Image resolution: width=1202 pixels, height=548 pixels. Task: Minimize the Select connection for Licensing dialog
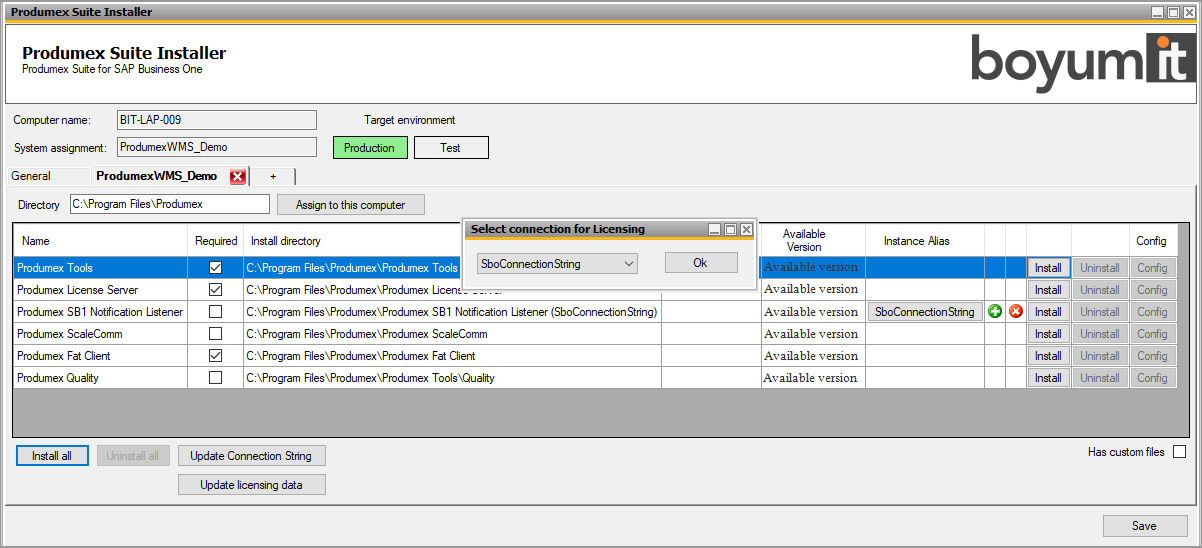(715, 229)
